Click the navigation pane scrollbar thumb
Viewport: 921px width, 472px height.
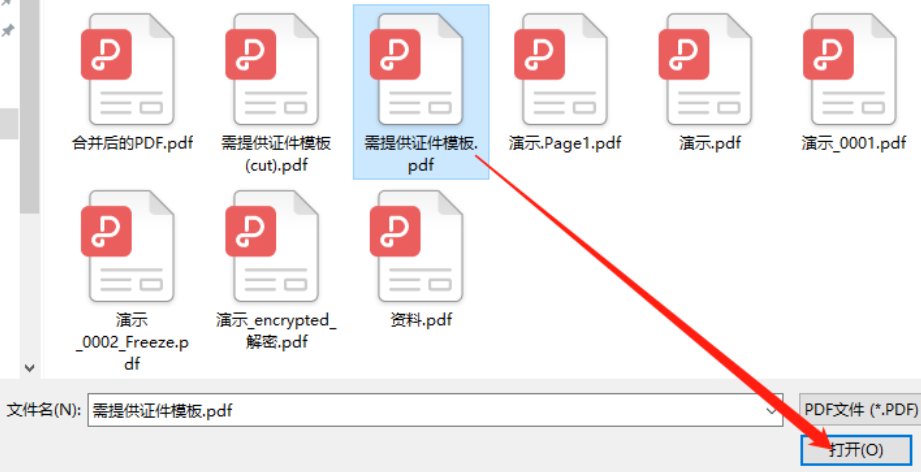(29, 106)
